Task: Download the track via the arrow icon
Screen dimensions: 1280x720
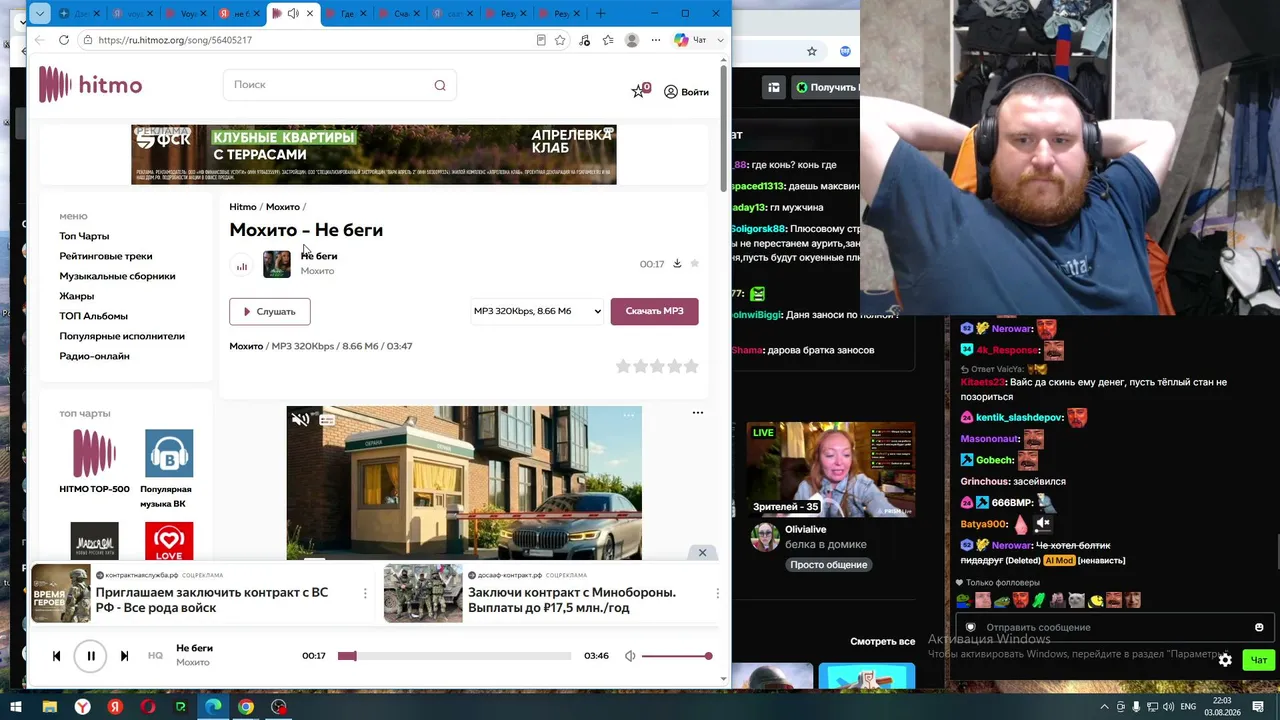Action: [677, 264]
